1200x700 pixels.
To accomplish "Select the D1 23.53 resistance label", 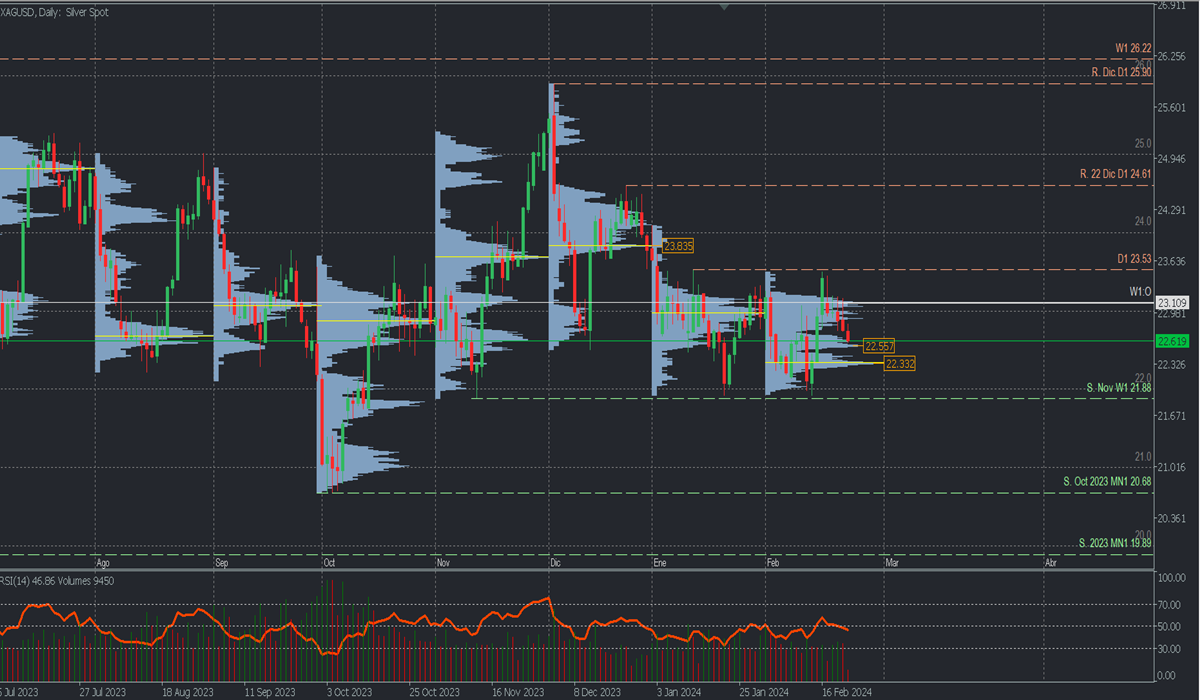I will click(1134, 259).
